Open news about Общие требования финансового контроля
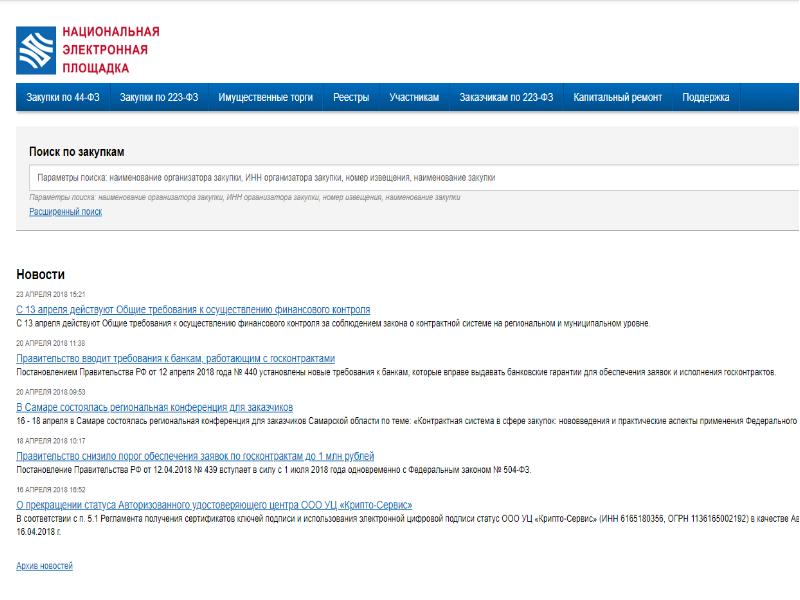This screenshot has height=600, width=800. point(193,310)
